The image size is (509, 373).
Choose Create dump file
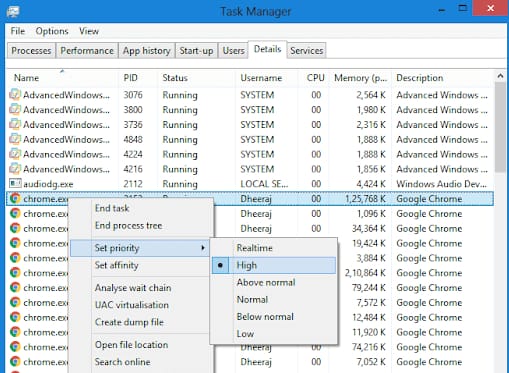point(140,322)
